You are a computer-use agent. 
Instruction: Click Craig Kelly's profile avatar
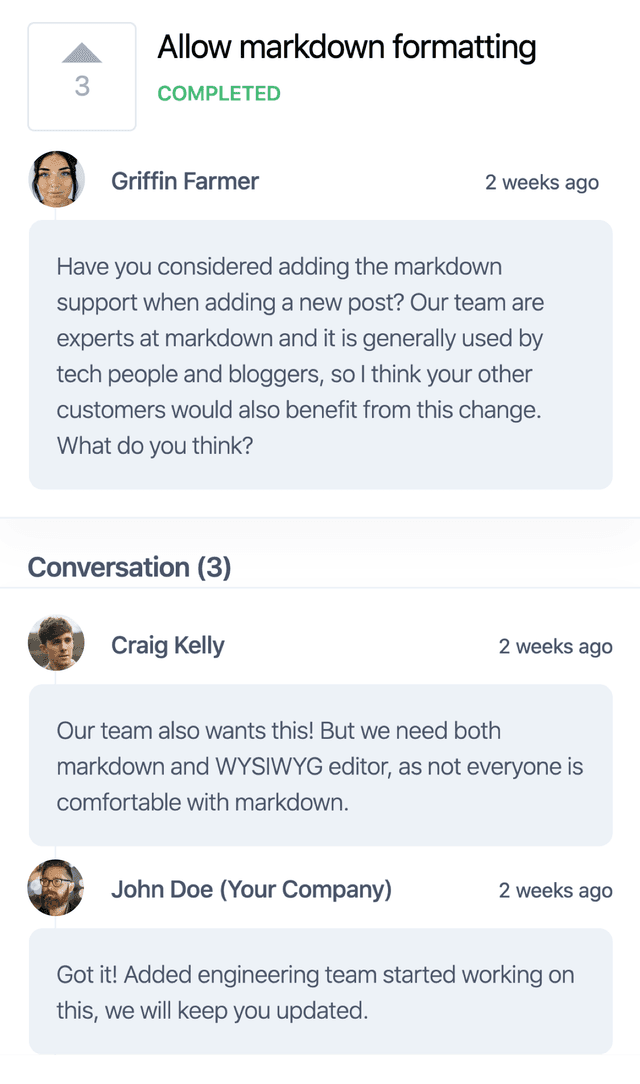[56, 644]
